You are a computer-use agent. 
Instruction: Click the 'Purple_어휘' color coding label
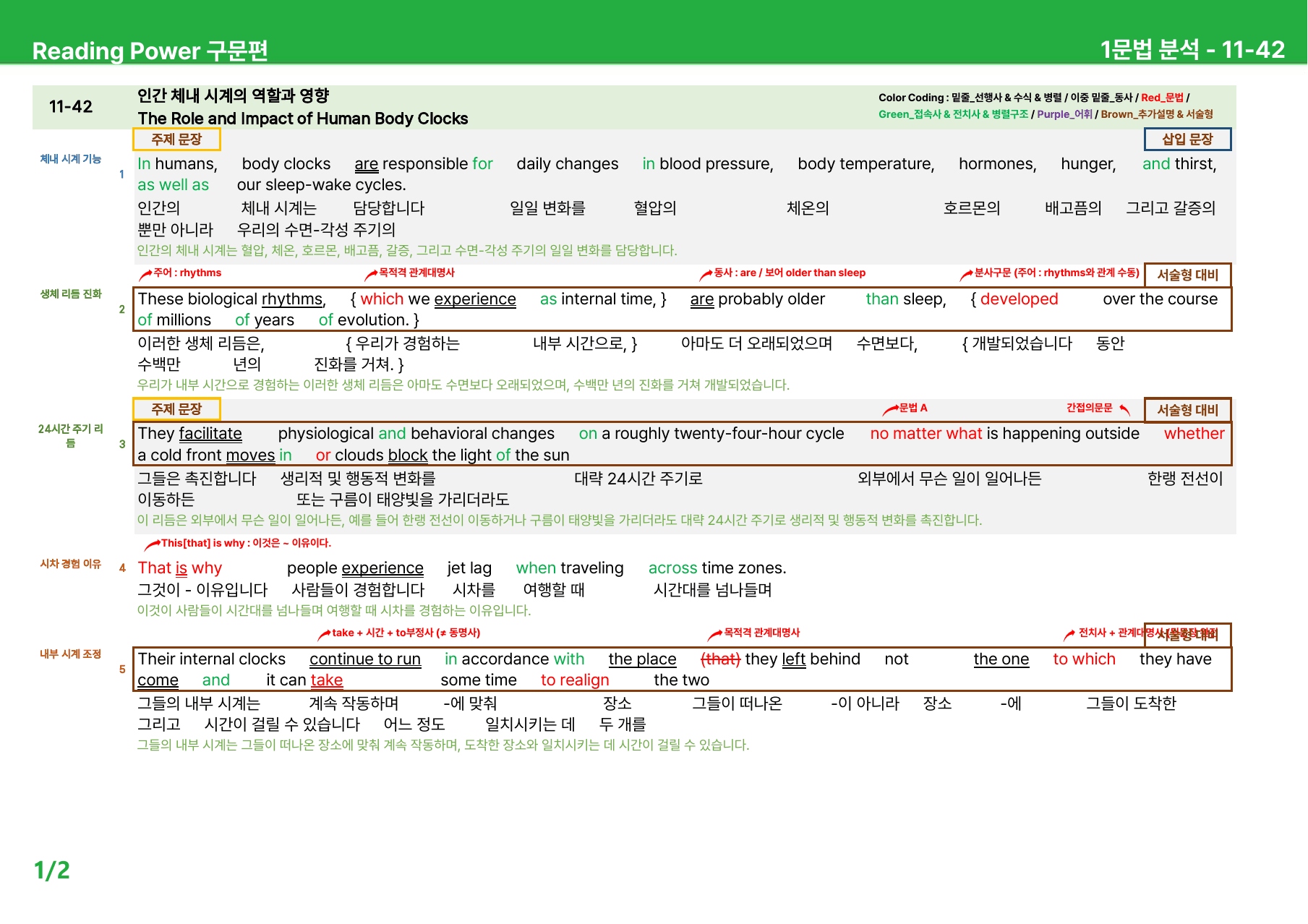[1064, 114]
